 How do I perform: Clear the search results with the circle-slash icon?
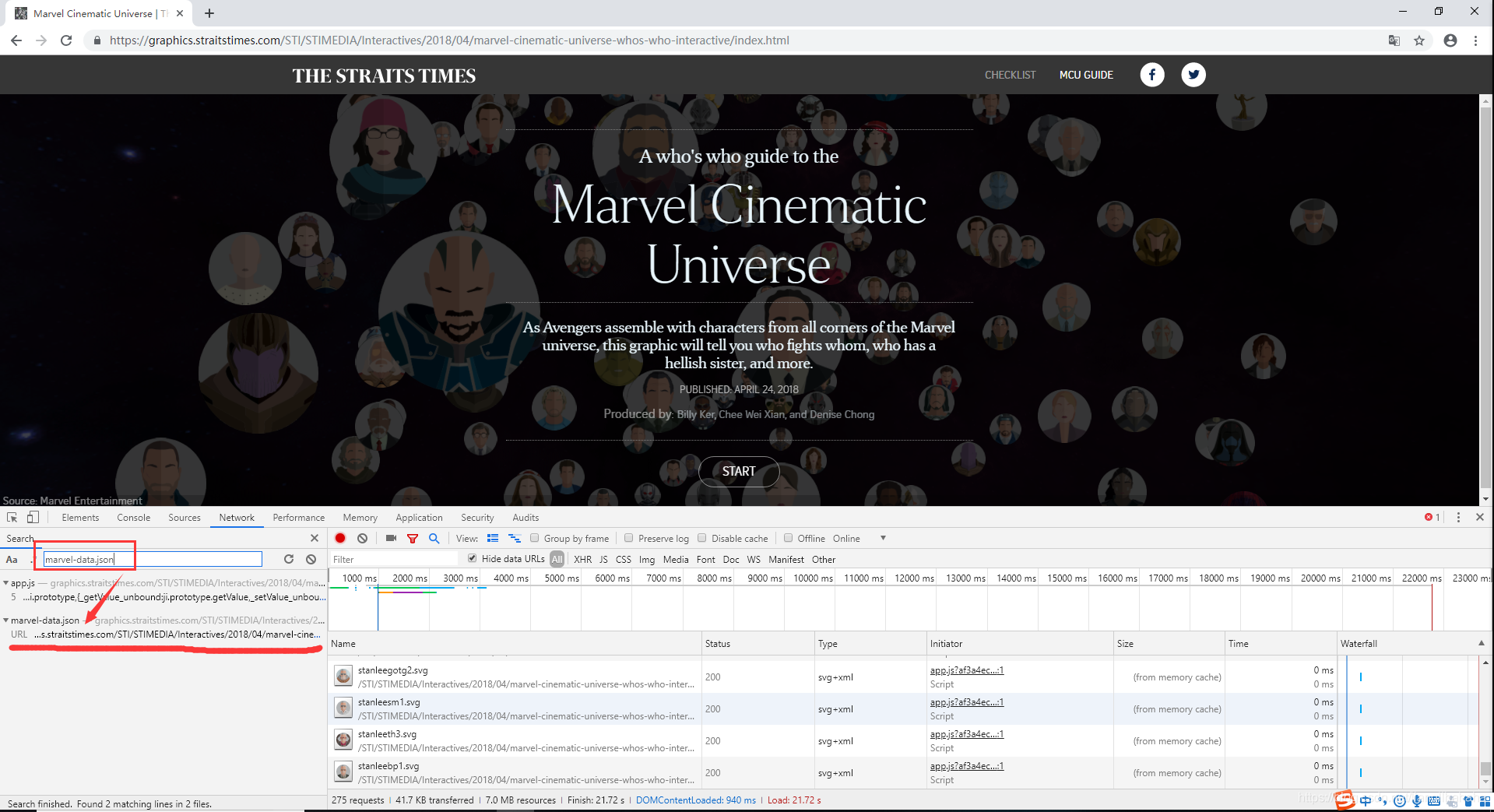tap(311, 559)
